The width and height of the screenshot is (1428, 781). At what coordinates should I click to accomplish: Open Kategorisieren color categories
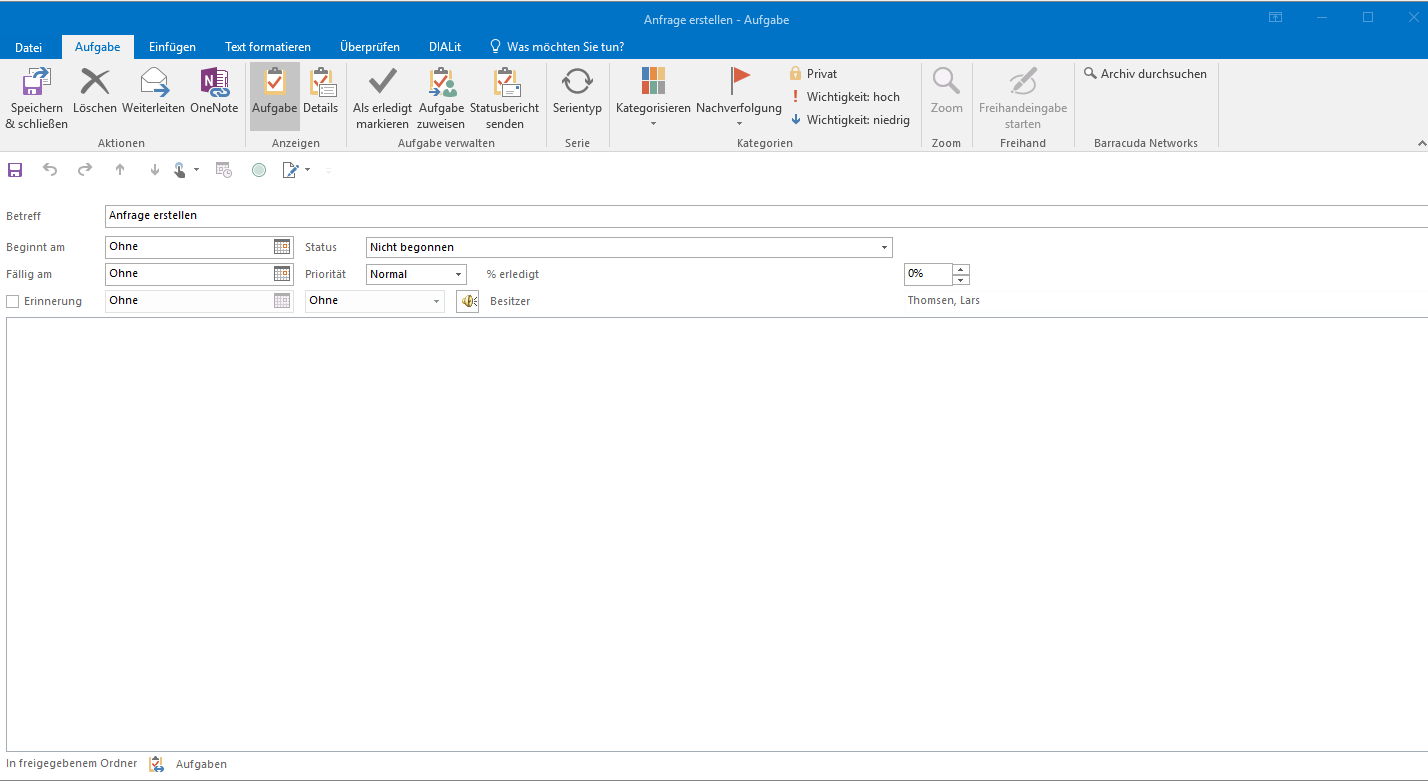653,97
